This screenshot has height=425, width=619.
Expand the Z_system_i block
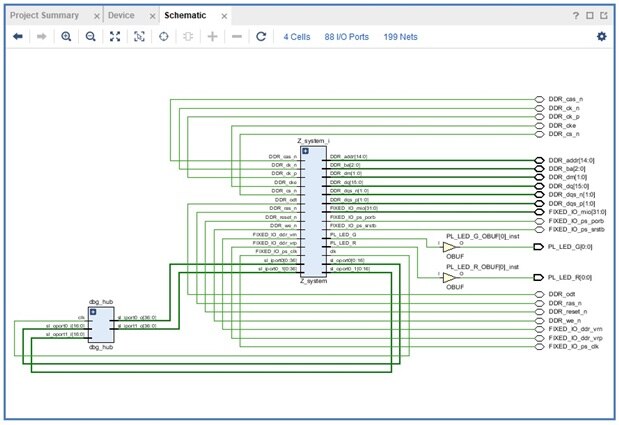click(305, 151)
